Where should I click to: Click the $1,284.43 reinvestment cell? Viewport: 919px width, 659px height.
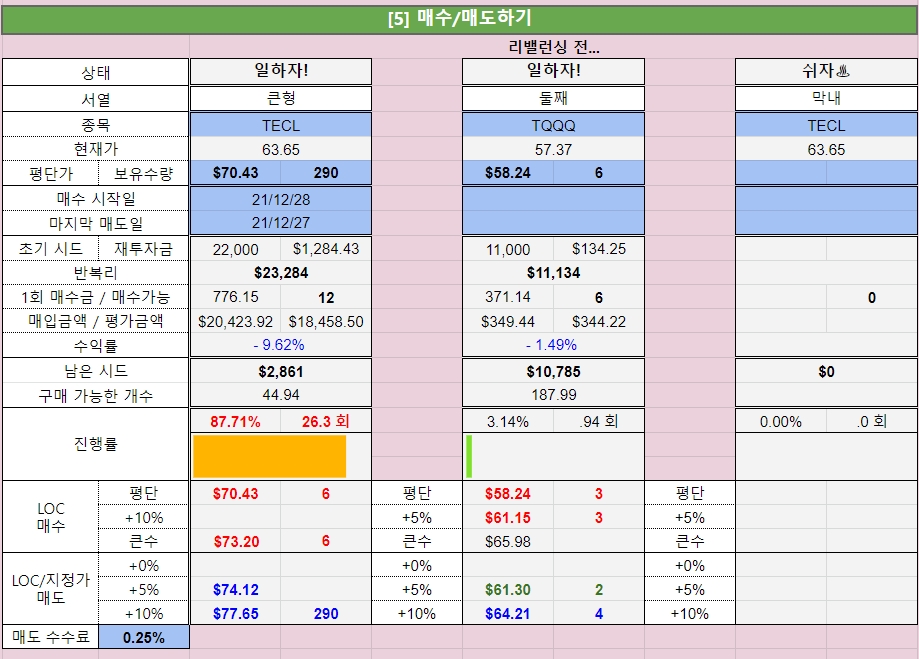(326, 249)
